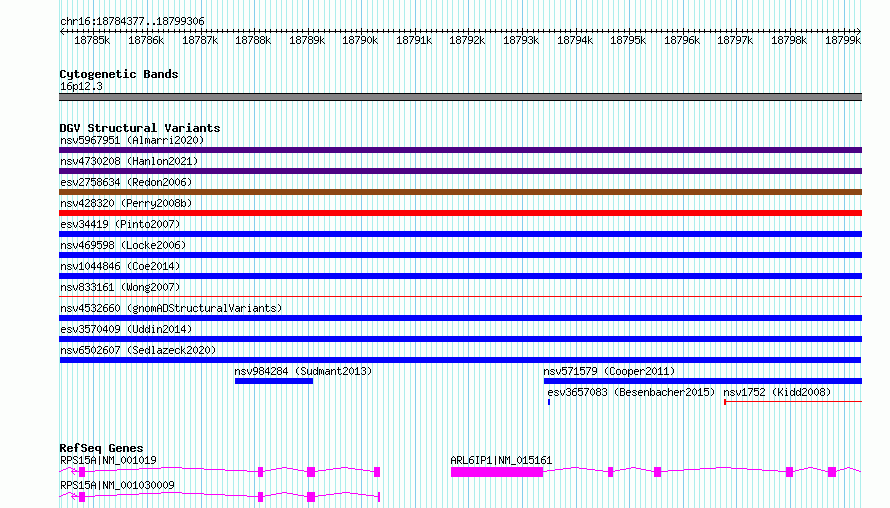Click the 18793k ruler tick label
890x508 pixels.
pos(521,40)
